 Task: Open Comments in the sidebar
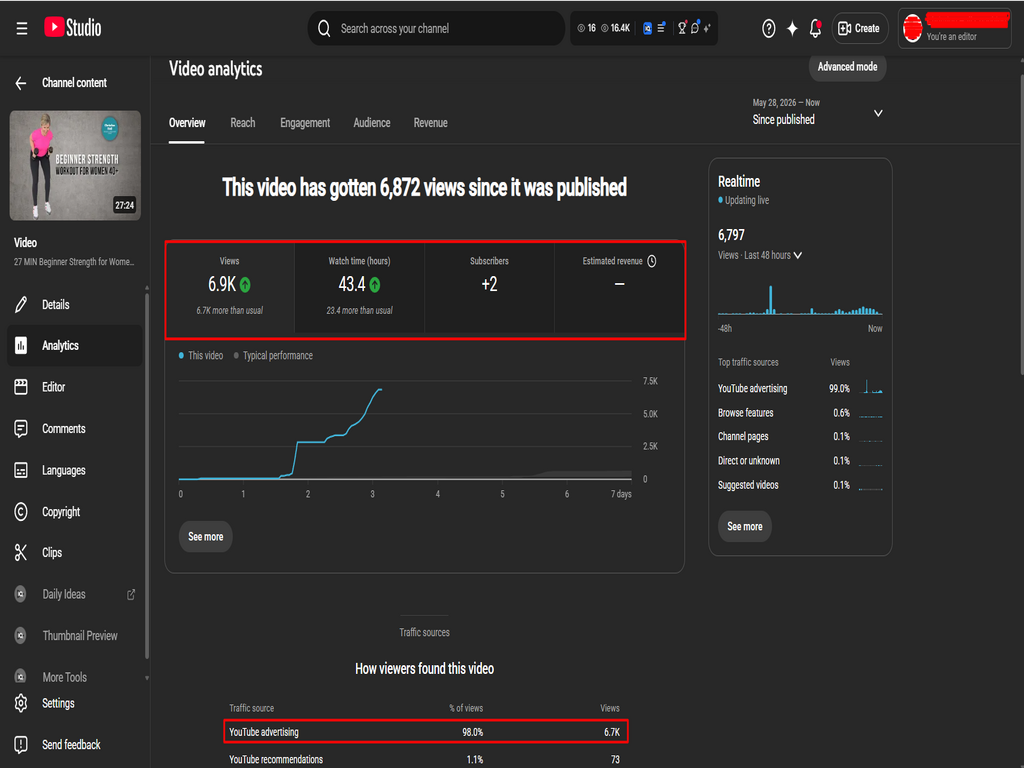(x=74, y=428)
